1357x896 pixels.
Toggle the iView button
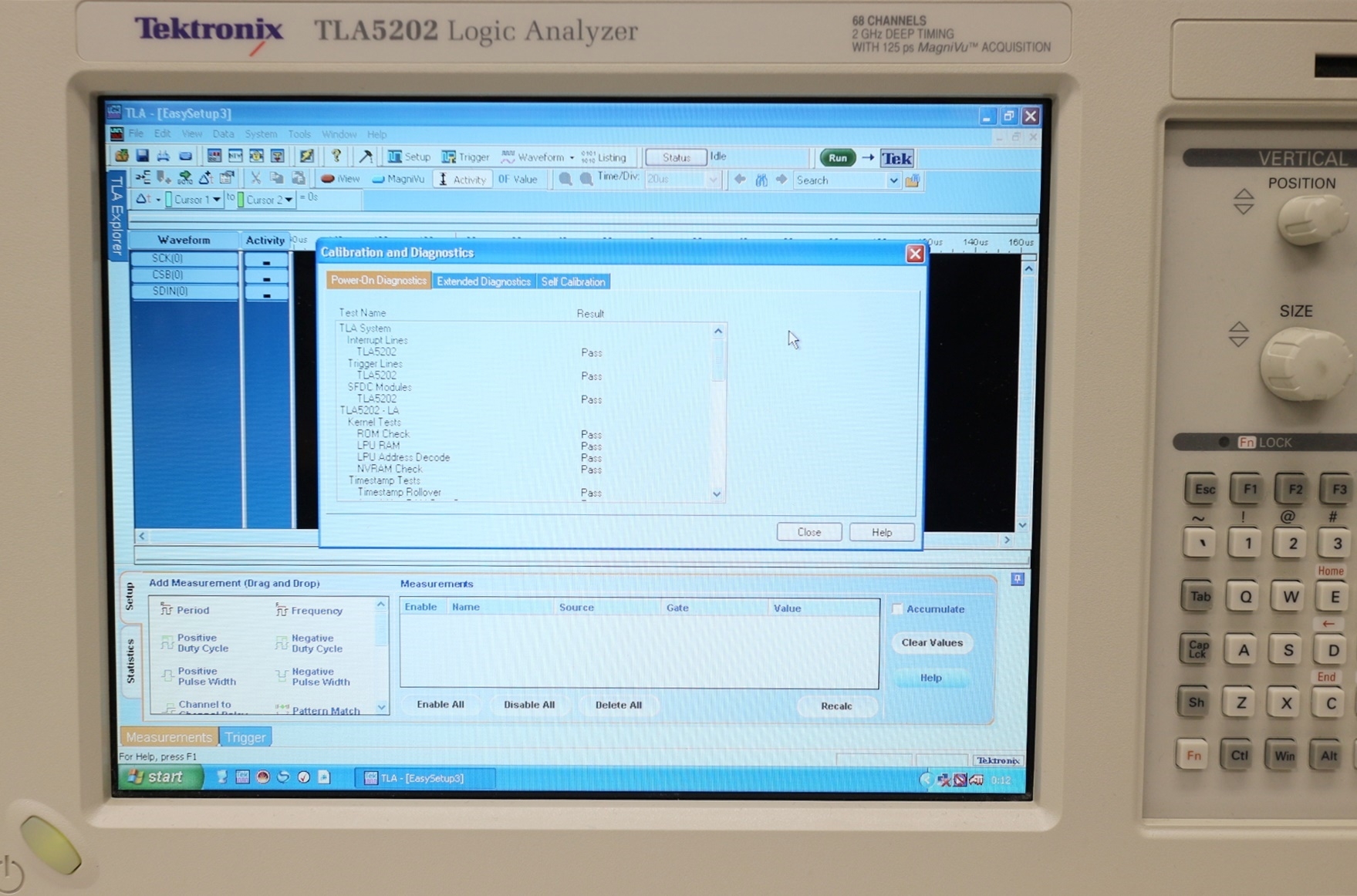[340, 178]
